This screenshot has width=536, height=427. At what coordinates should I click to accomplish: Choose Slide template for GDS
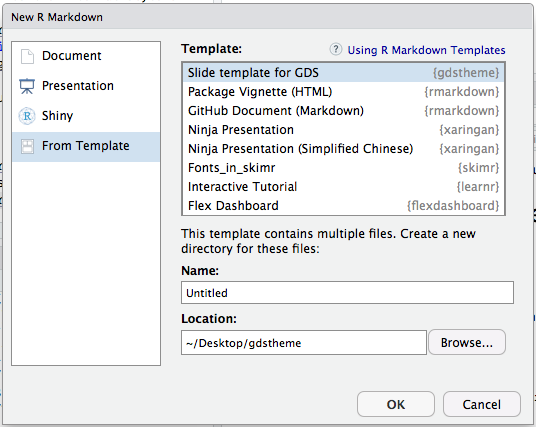tap(343, 72)
